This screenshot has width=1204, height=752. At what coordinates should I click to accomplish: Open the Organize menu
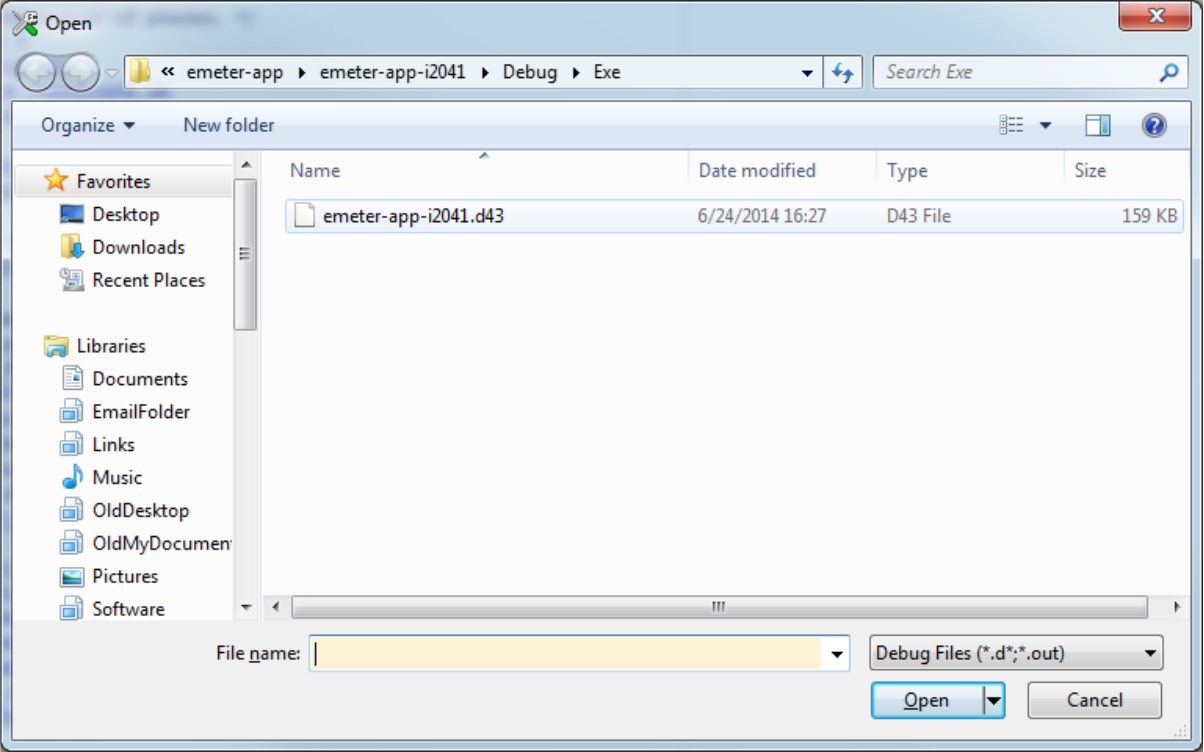[x=87, y=125]
